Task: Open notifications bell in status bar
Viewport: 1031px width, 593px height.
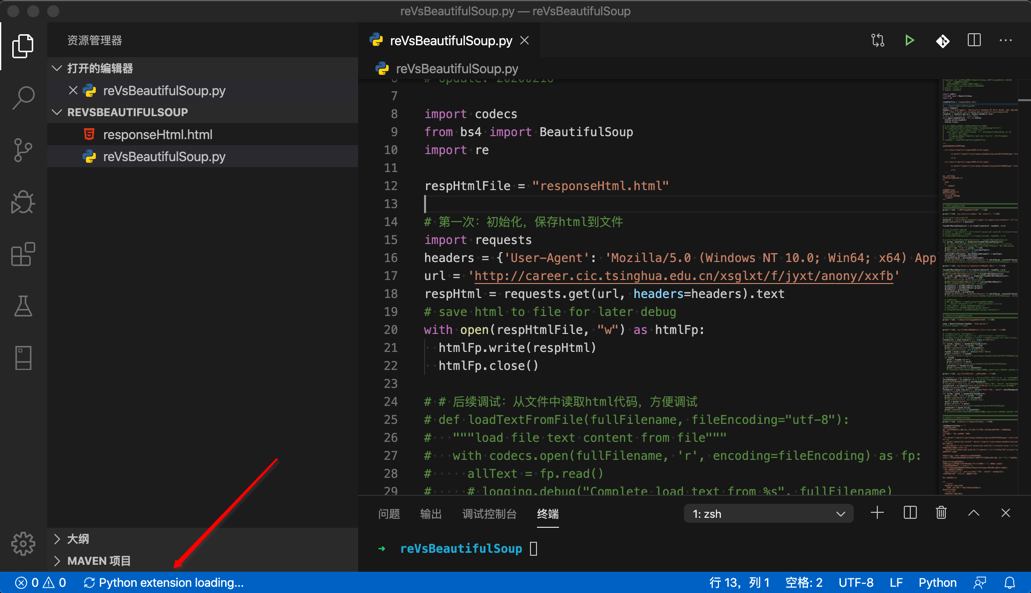Action: tap(1009, 582)
